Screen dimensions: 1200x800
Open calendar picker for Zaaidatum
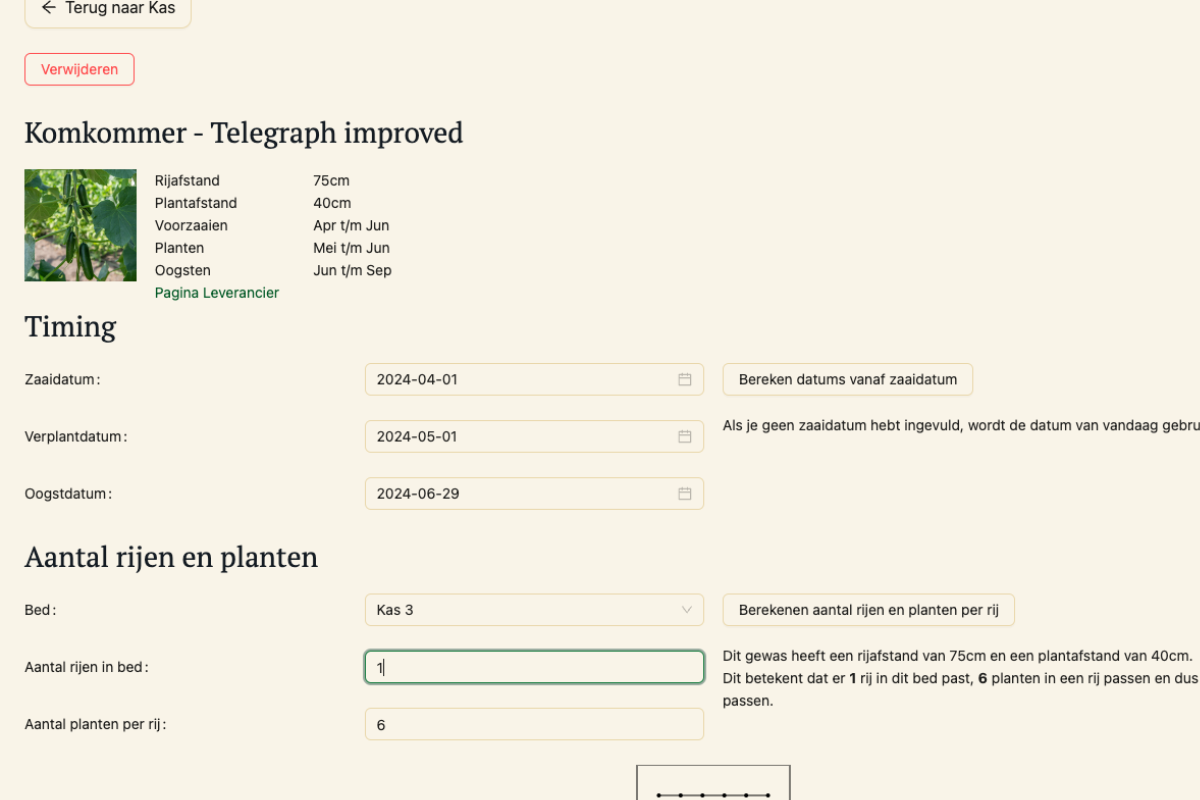pos(685,380)
